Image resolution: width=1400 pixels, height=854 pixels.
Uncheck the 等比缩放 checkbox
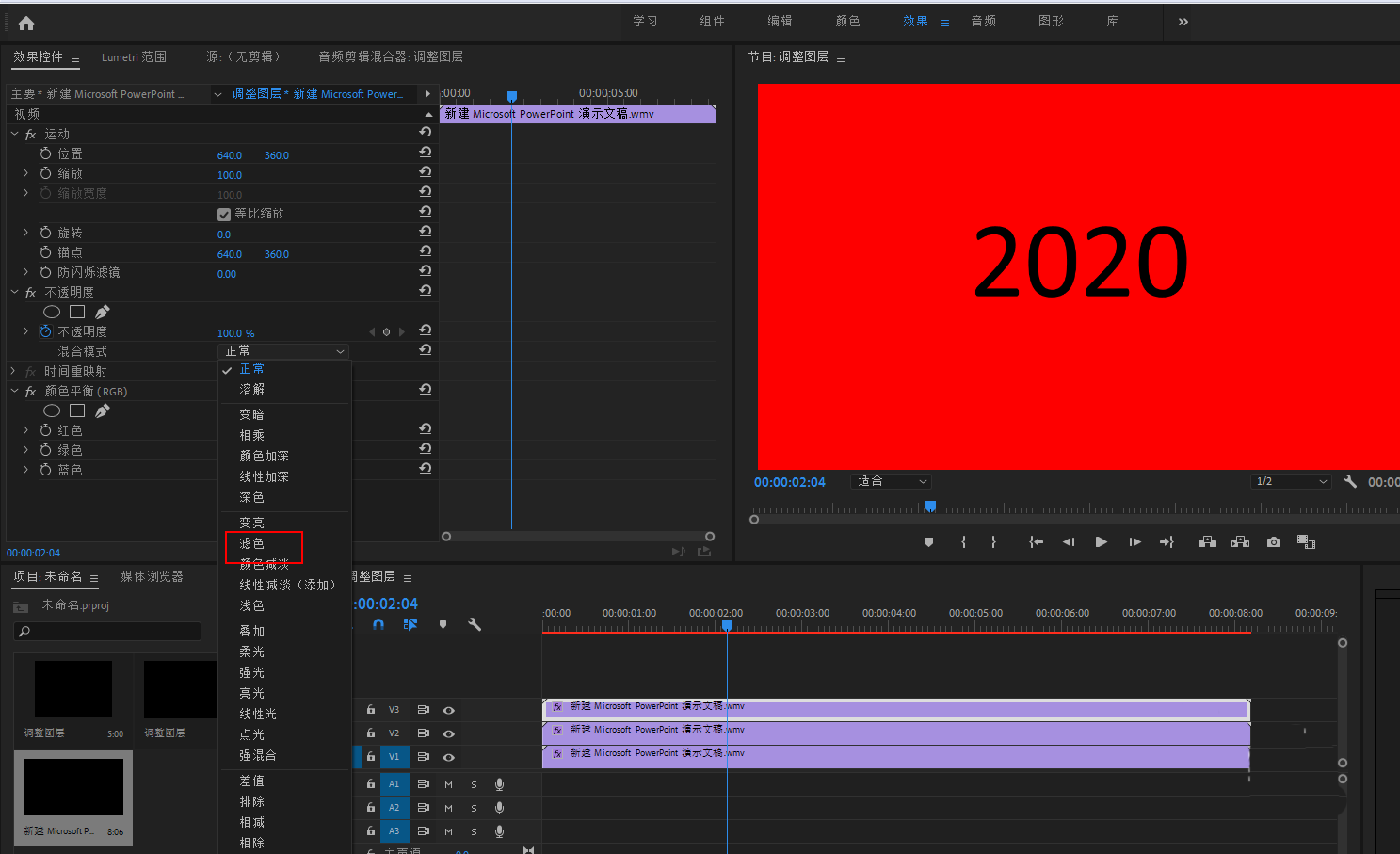(x=224, y=214)
